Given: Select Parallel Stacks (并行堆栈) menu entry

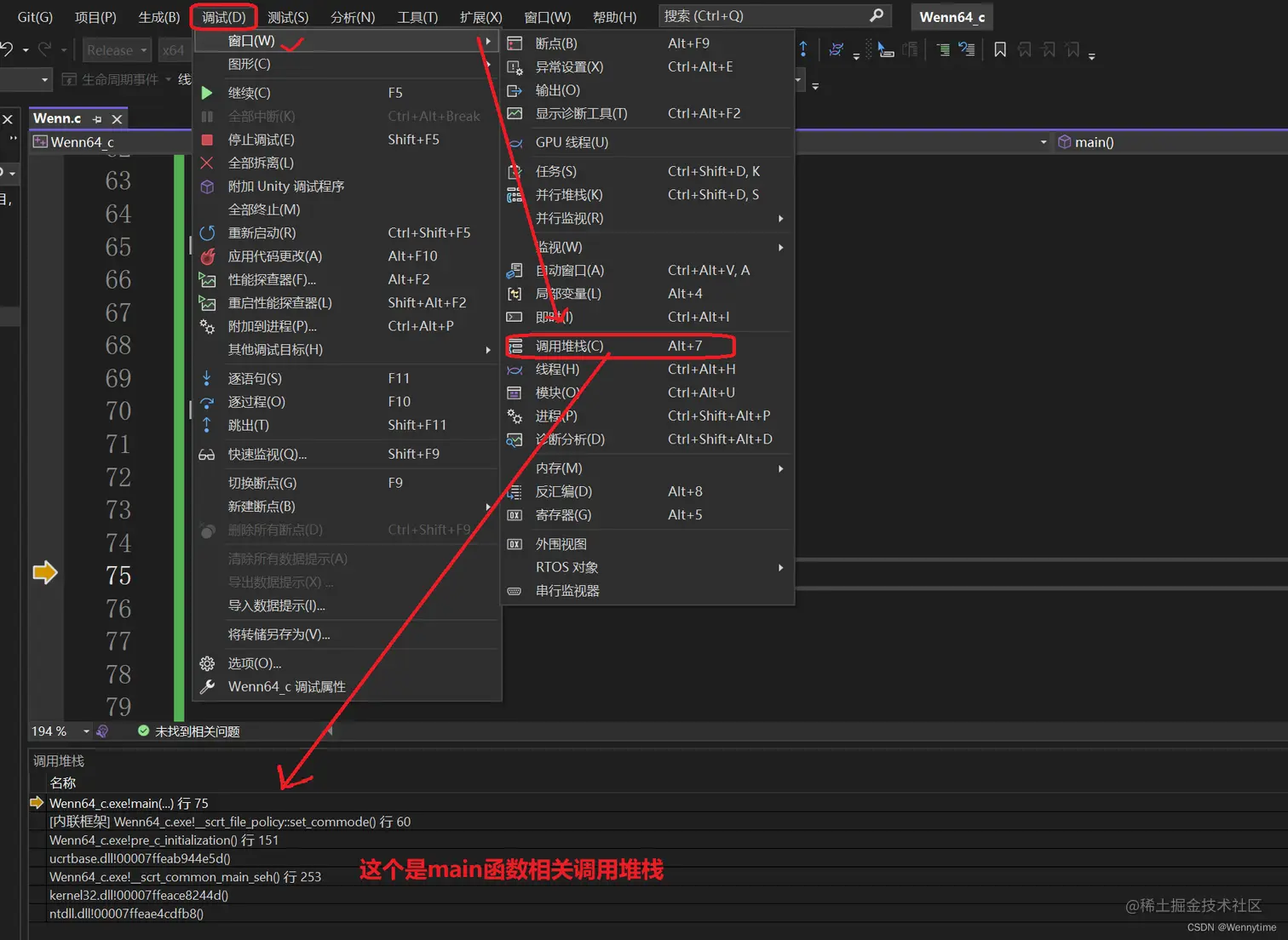Looking at the screenshot, I should 647,195.
